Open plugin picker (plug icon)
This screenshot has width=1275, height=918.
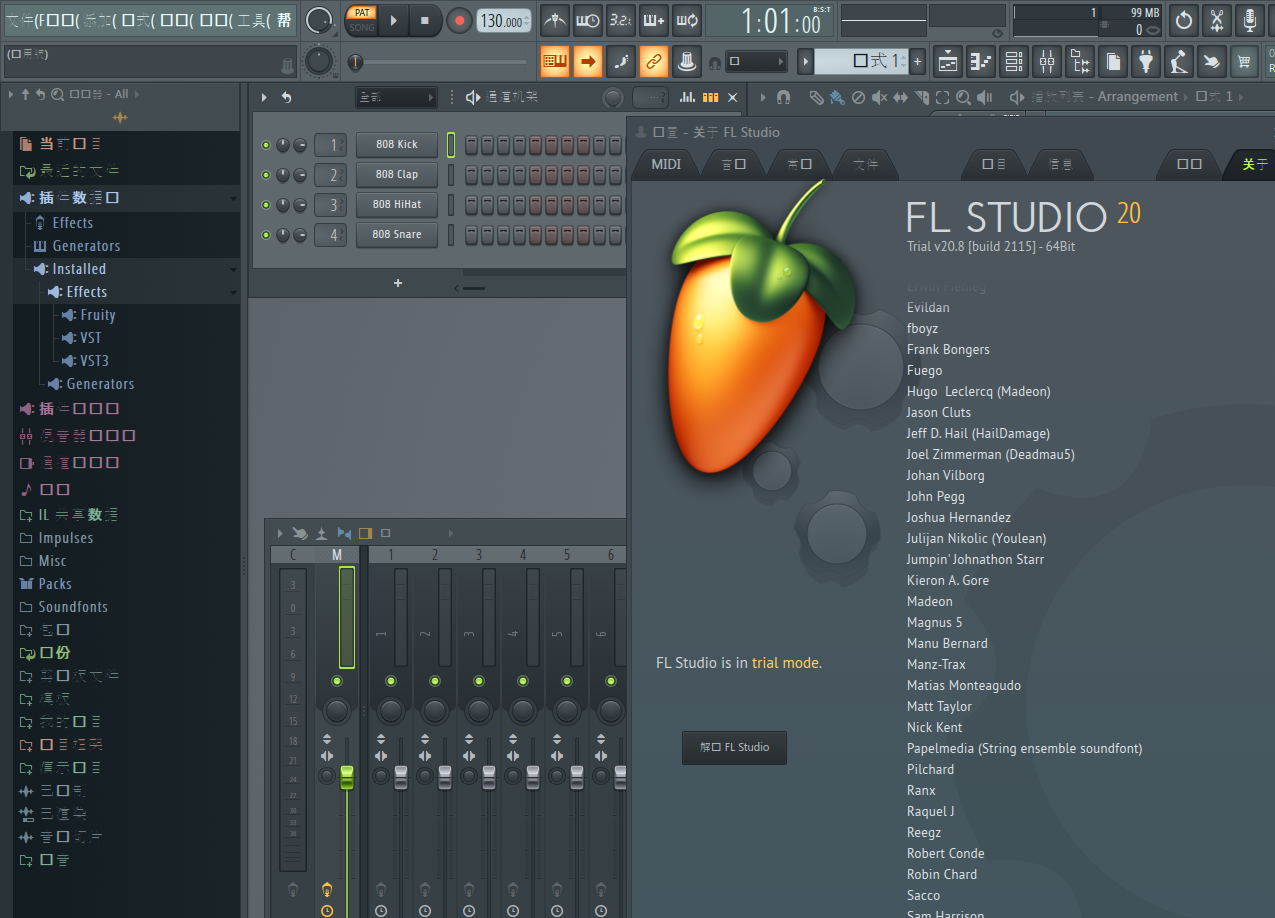(x=1145, y=62)
